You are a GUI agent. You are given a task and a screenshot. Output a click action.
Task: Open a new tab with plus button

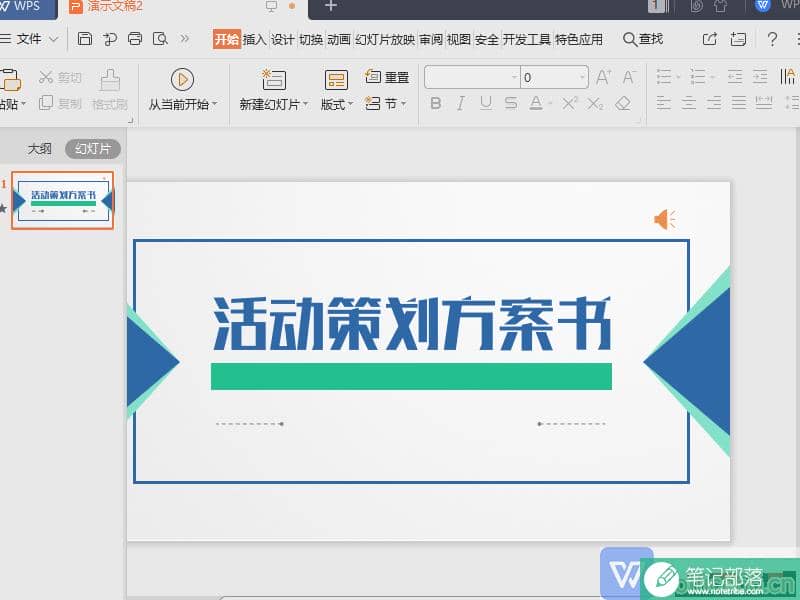pos(331,6)
